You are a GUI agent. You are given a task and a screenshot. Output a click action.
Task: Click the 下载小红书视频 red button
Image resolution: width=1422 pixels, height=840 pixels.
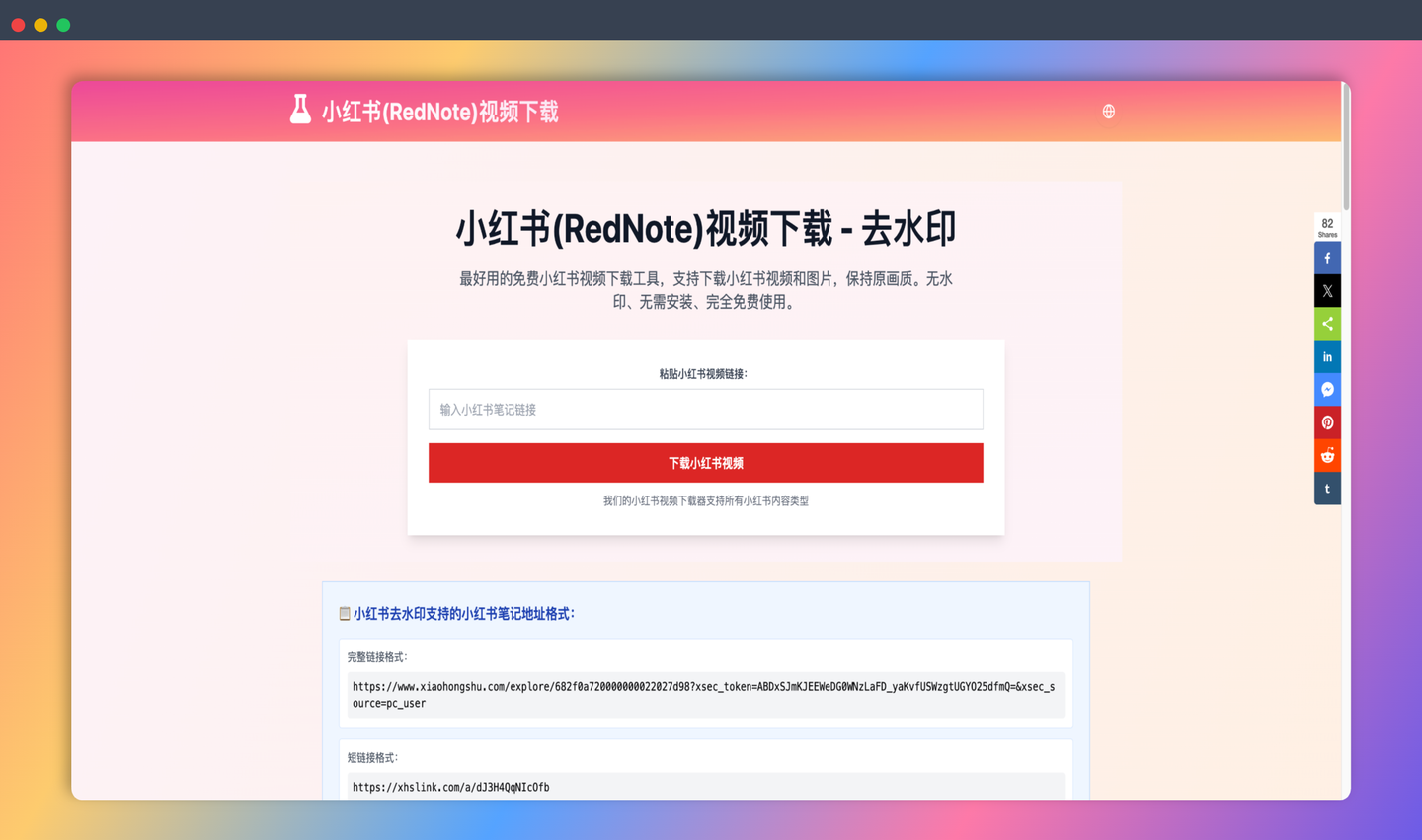[706, 463]
